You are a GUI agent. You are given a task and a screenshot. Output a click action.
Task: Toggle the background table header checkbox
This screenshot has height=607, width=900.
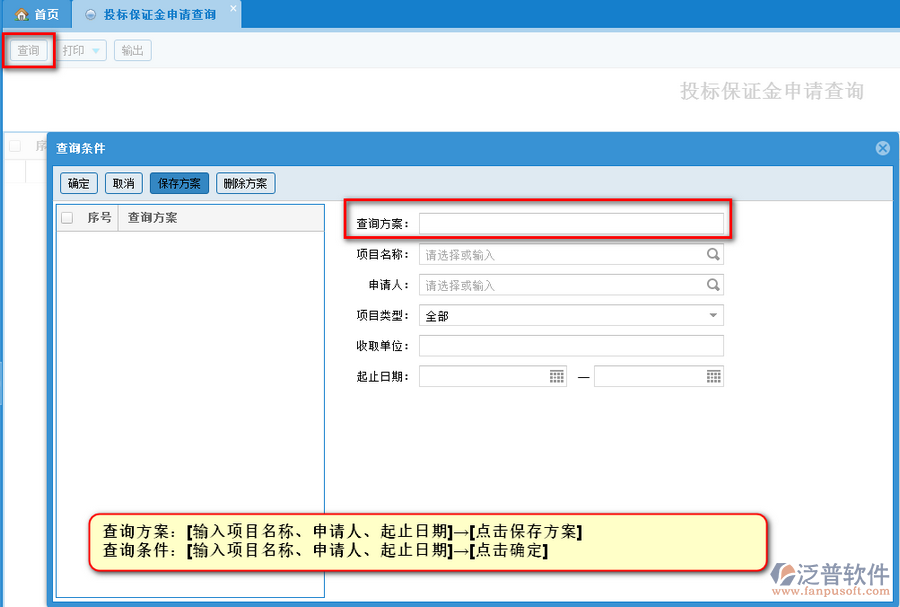[x=15, y=146]
